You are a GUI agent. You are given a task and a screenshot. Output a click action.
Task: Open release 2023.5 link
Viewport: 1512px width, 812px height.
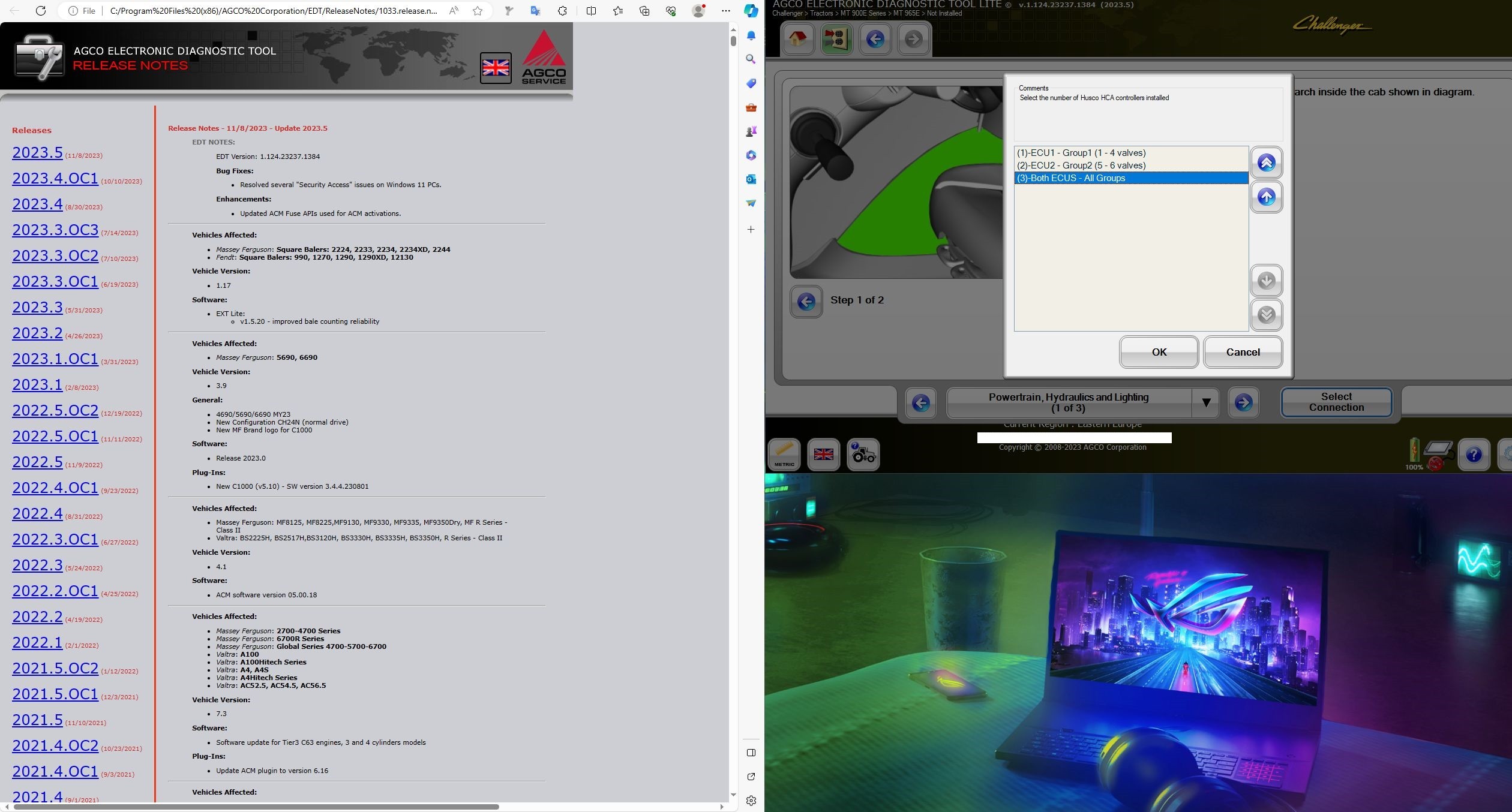tap(37, 152)
